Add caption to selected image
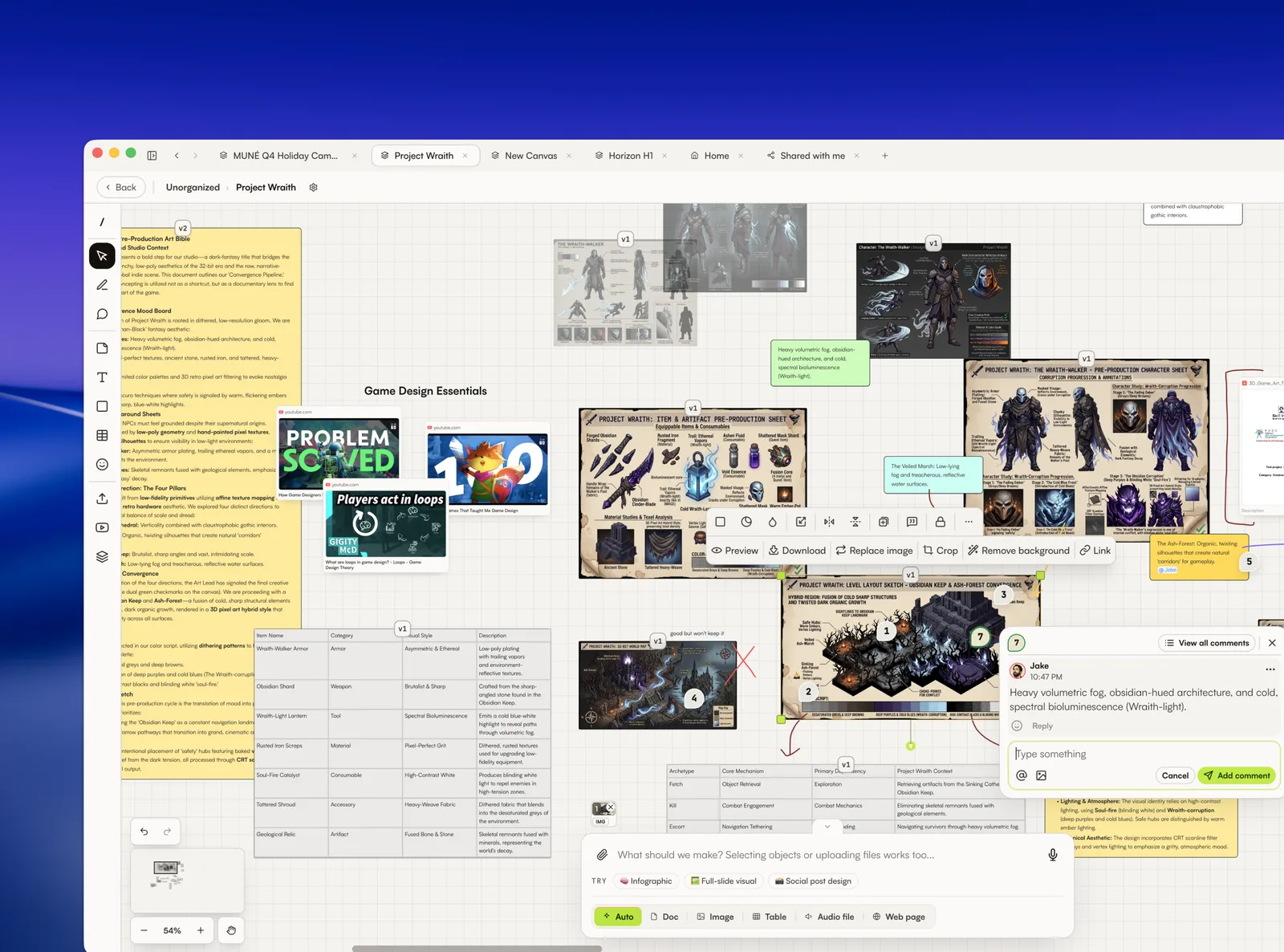1284x952 pixels. (x=912, y=522)
